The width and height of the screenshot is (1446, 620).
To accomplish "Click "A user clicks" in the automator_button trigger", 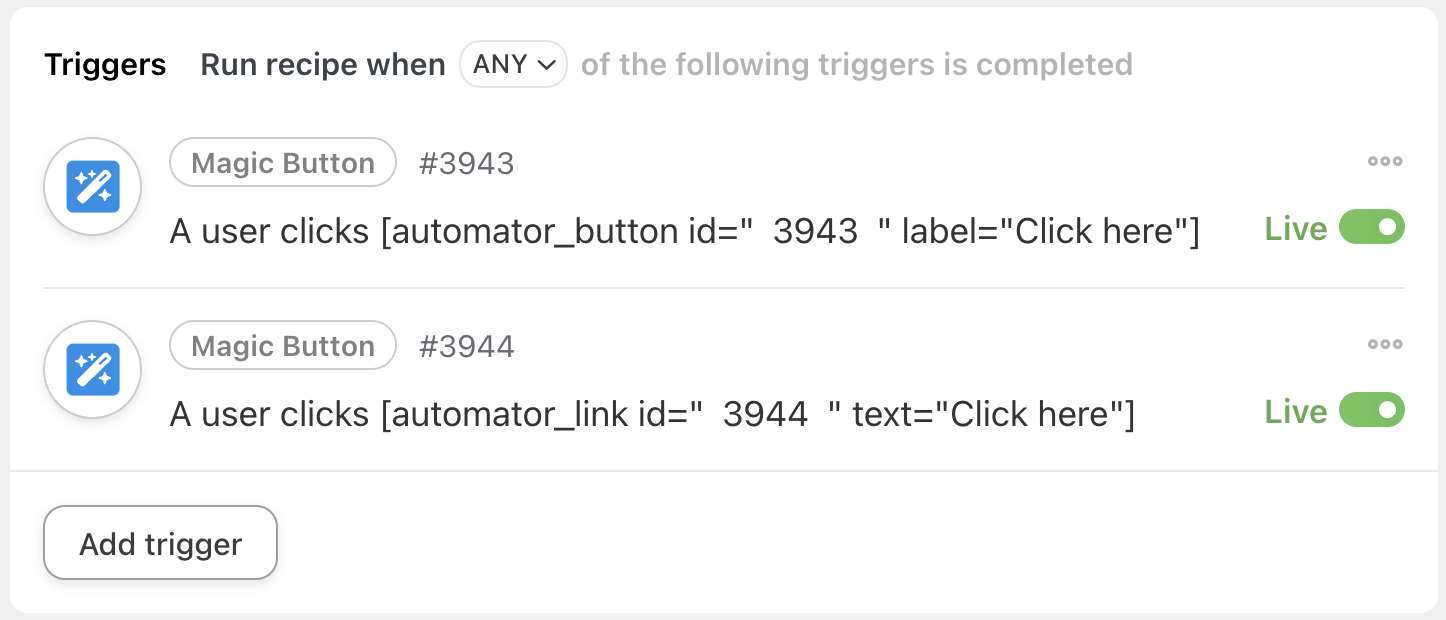I will [269, 232].
